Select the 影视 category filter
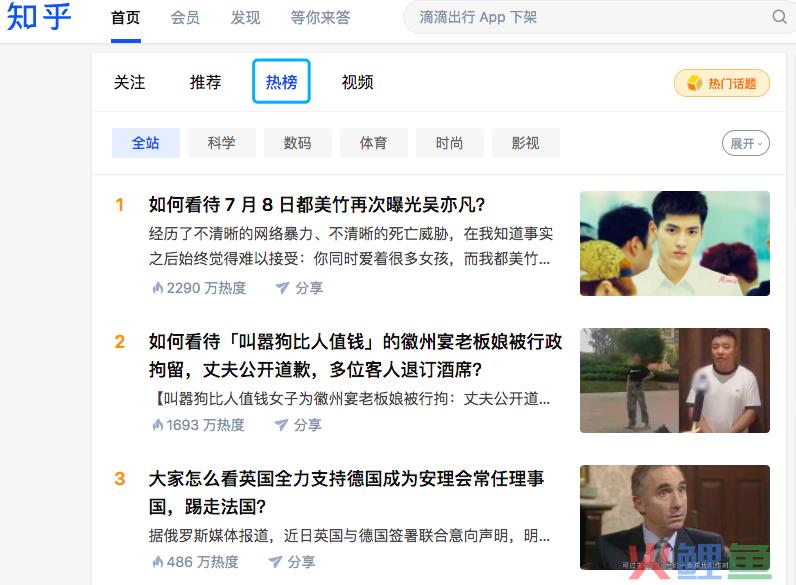 (x=526, y=143)
